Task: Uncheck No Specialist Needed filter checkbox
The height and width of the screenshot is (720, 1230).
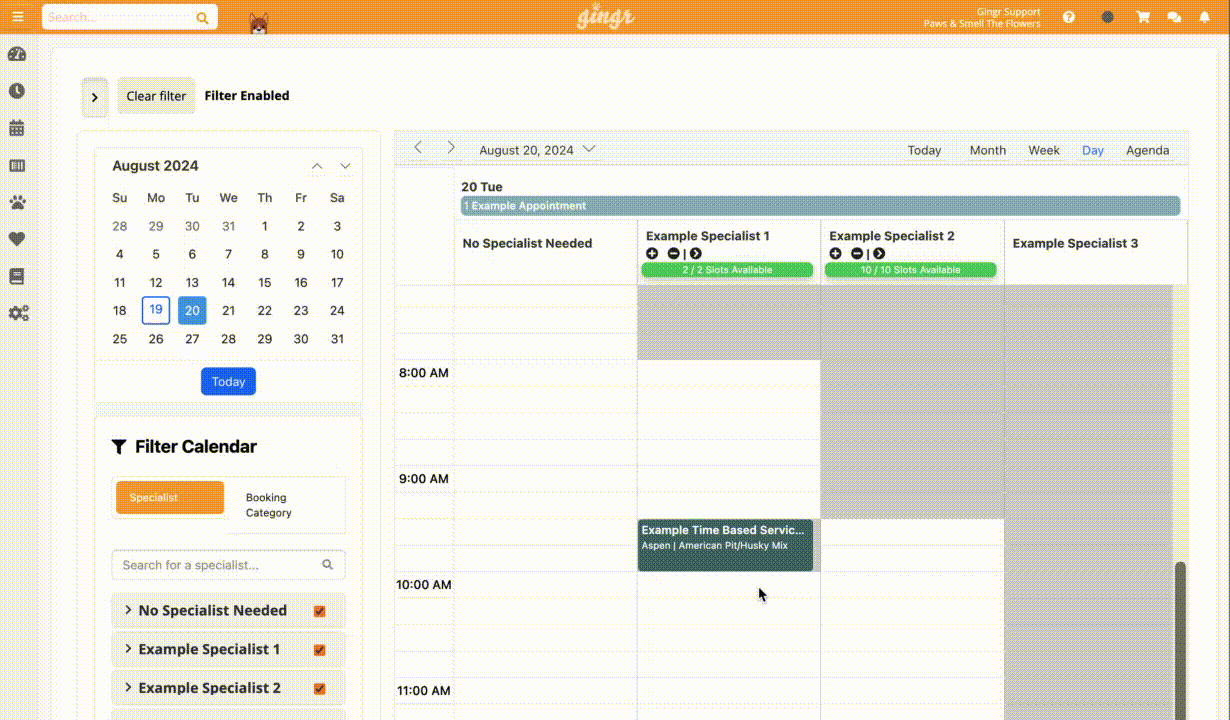Action: point(320,611)
